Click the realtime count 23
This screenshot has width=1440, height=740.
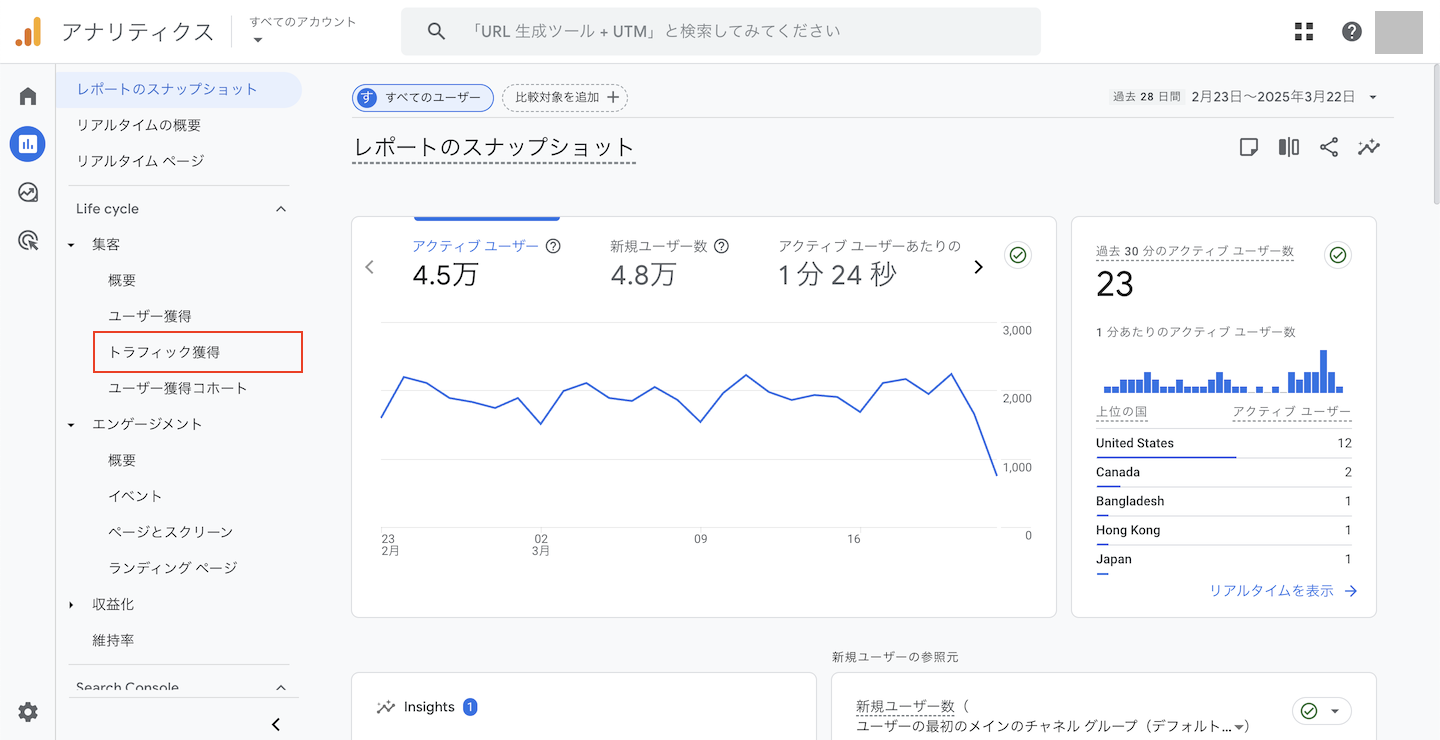pyautogui.click(x=1115, y=284)
